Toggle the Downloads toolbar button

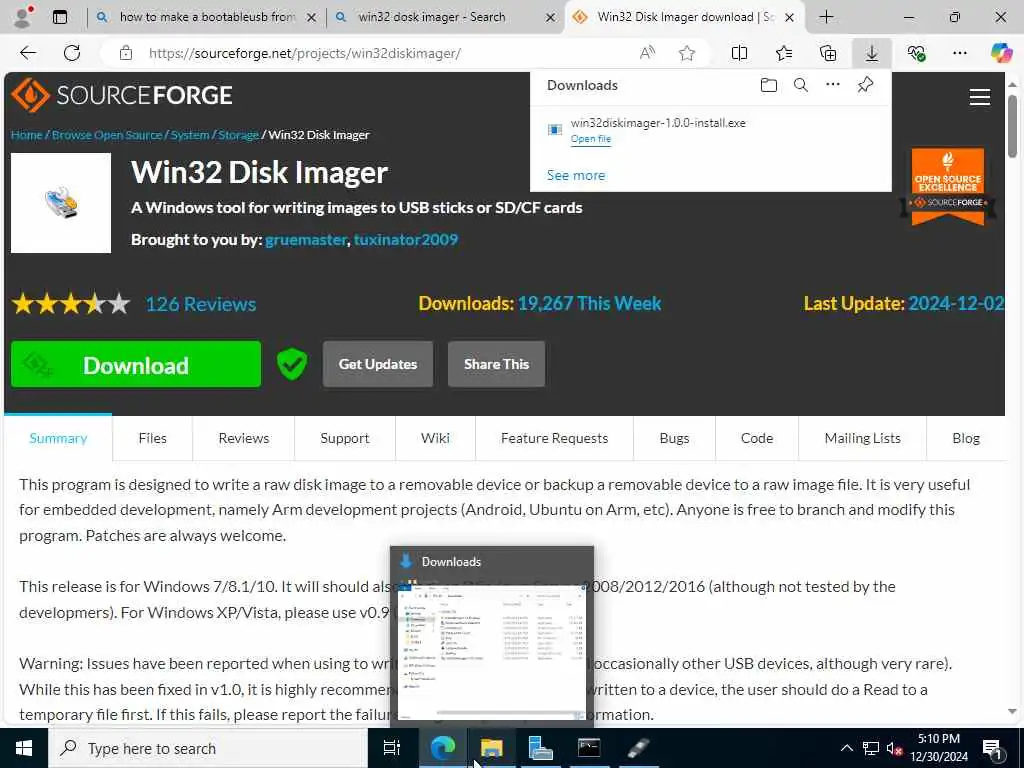click(x=872, y=53)
